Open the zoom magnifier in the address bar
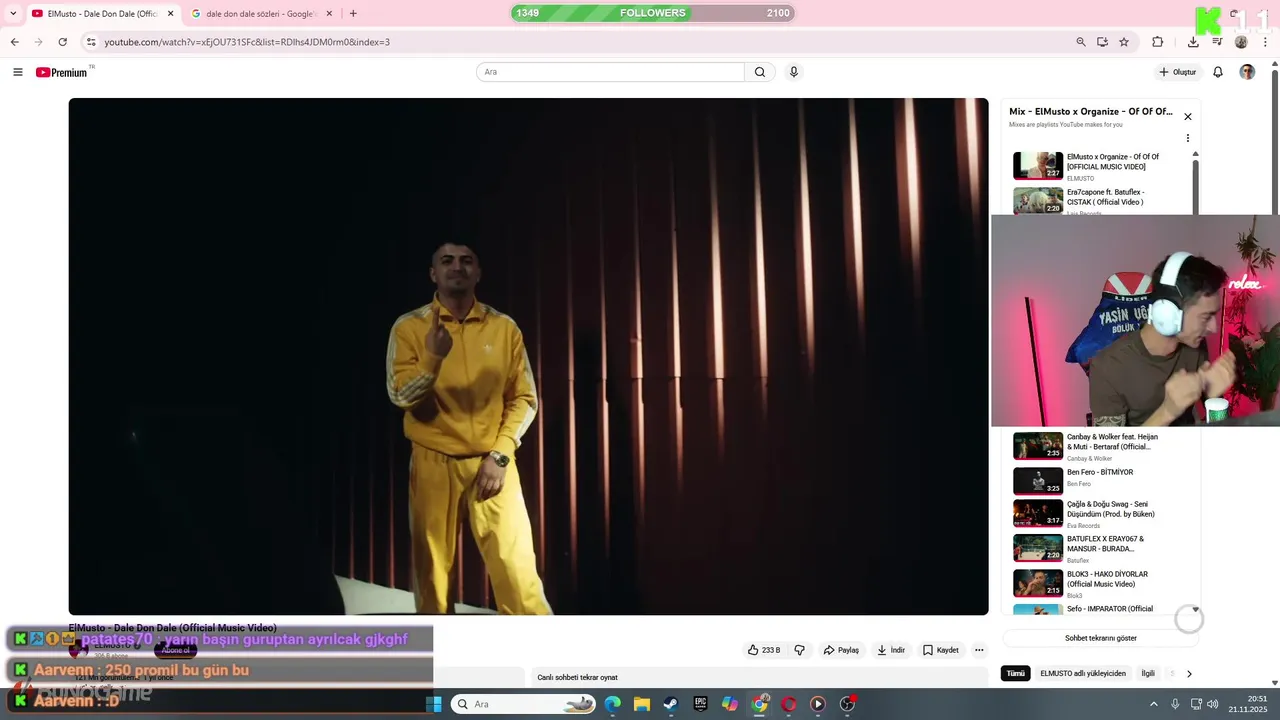The image size is (1280, 720). [1081, 42]
